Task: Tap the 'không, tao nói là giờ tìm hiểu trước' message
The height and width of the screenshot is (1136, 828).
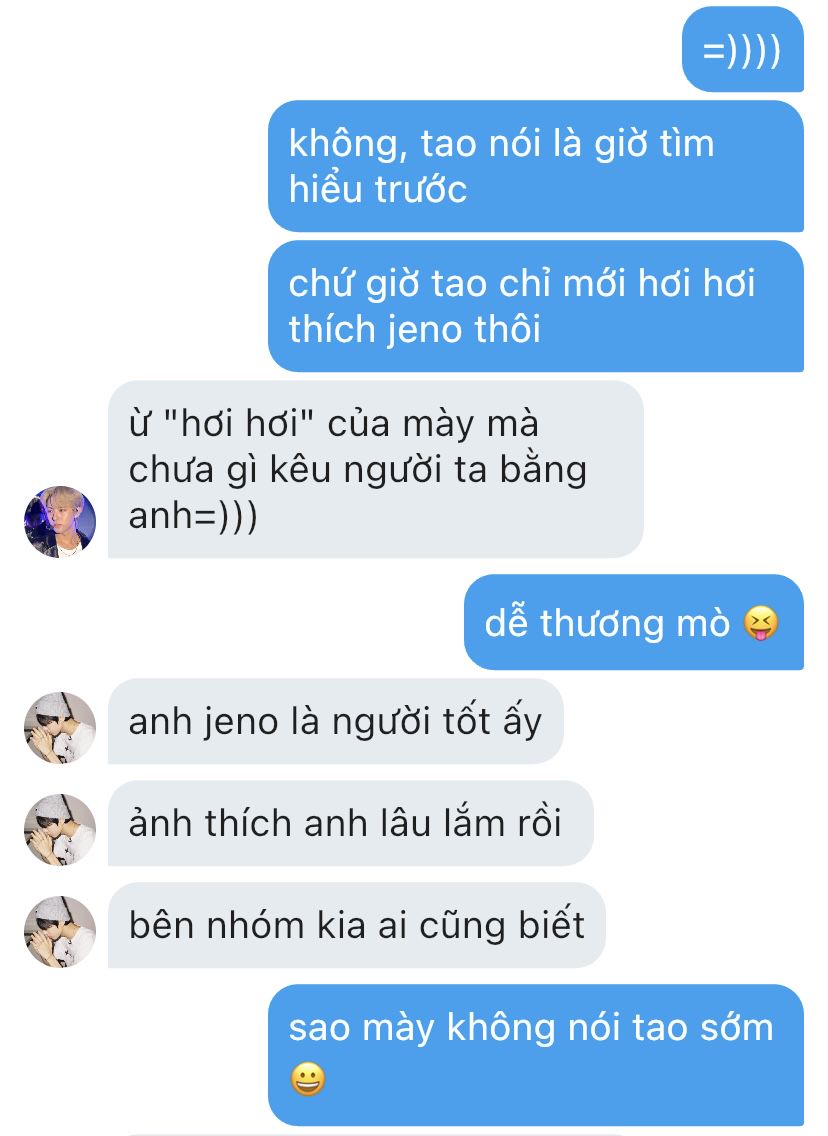Action: (x=536, y=166)
